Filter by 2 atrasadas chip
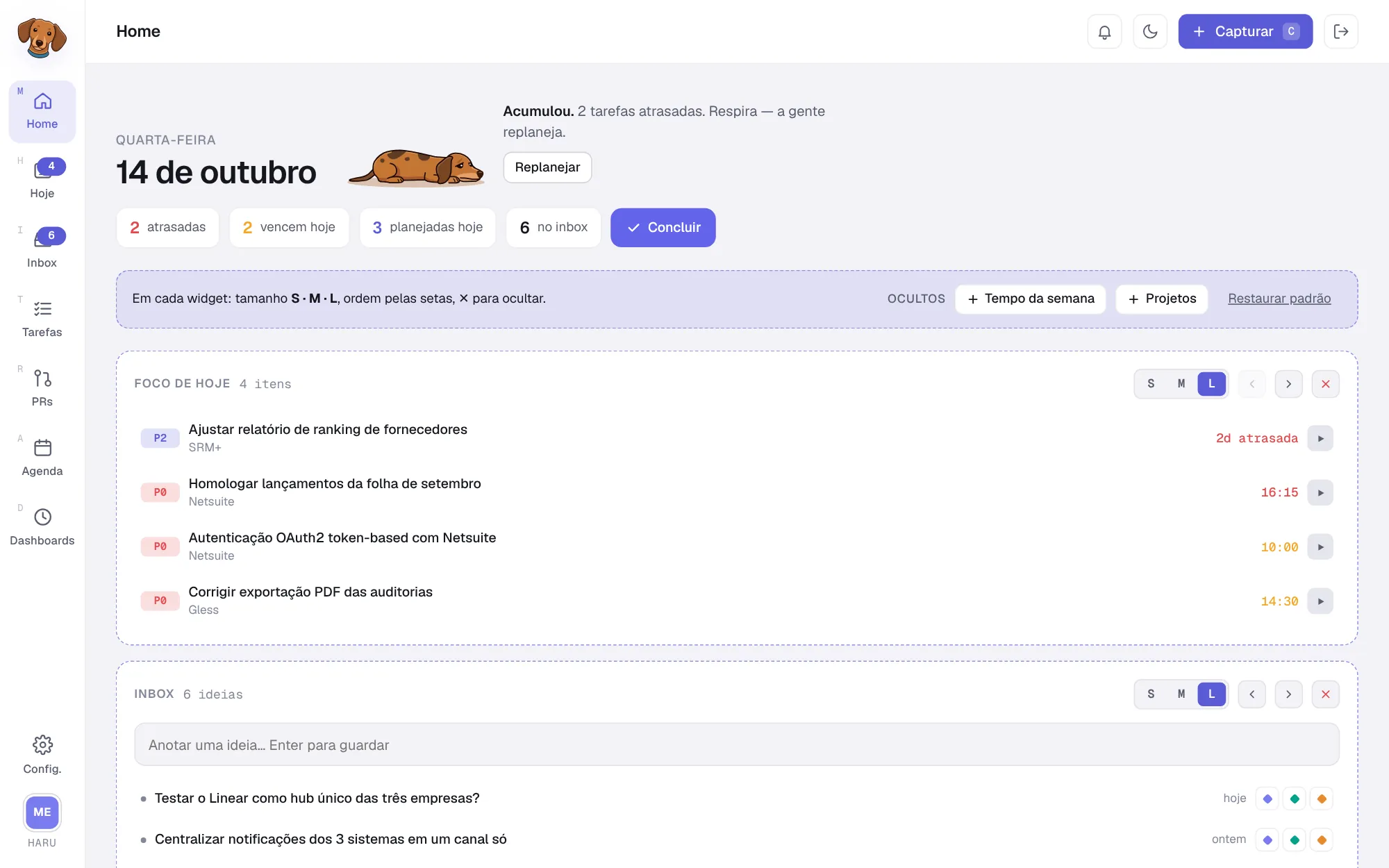 (167, 228)
